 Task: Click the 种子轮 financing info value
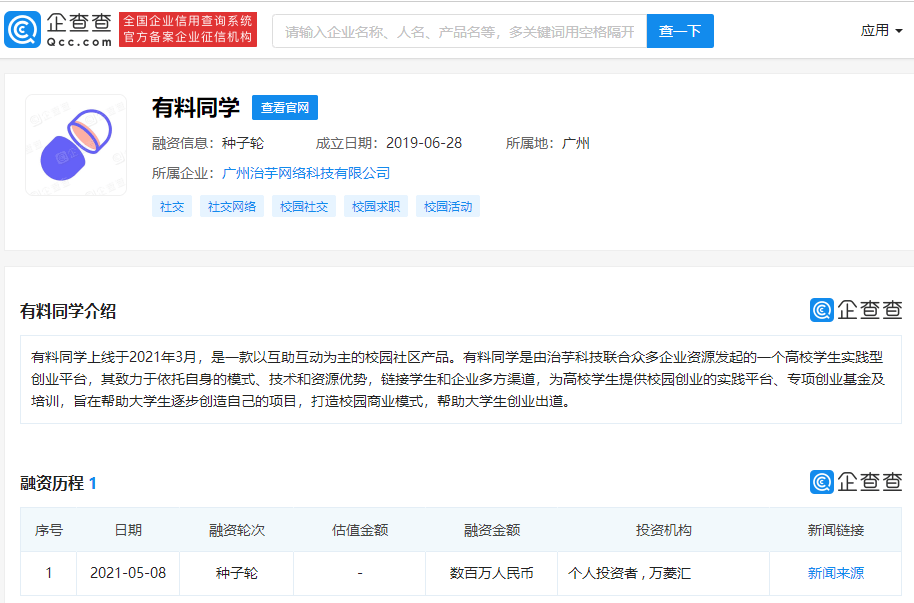[242, 143]
